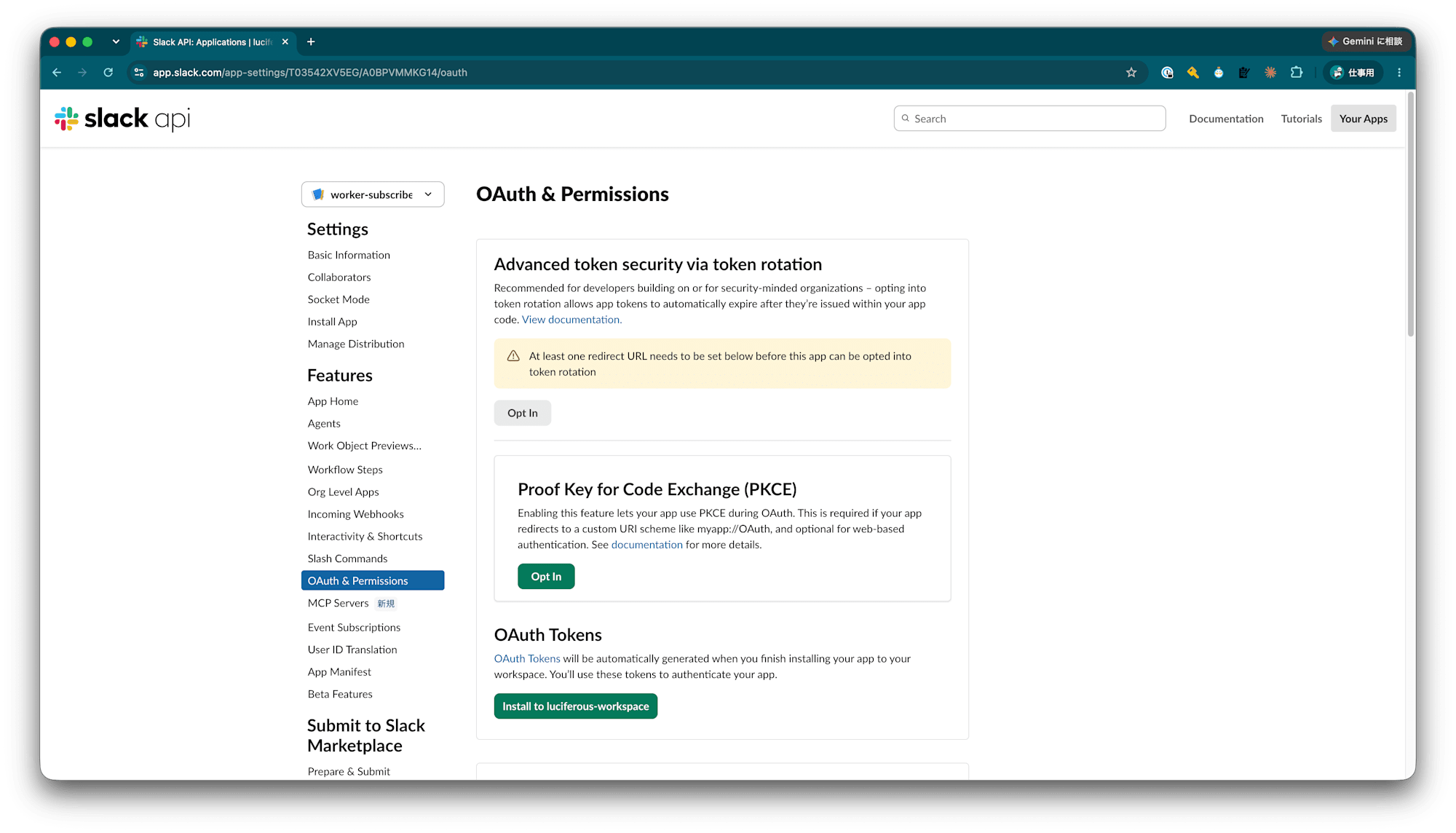The image size is (1456, 833).
Task: Open Tutorials in the top navigation
Action: point(1301,119)
